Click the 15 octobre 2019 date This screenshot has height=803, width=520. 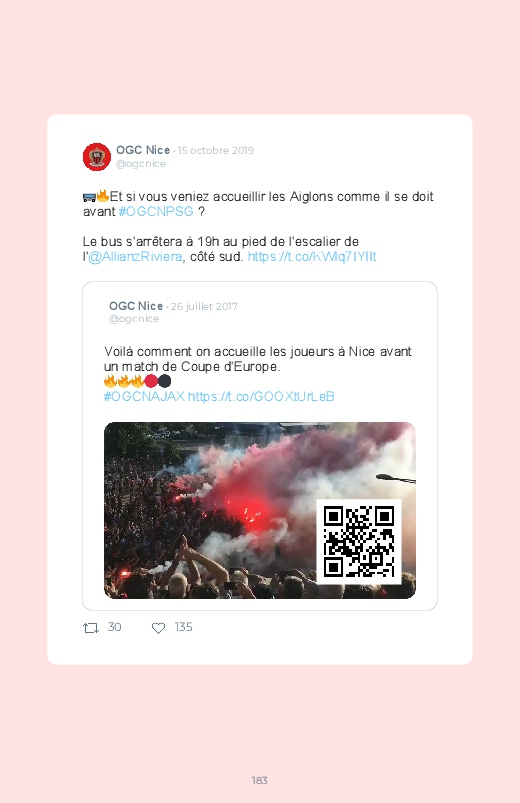(216, 151)
